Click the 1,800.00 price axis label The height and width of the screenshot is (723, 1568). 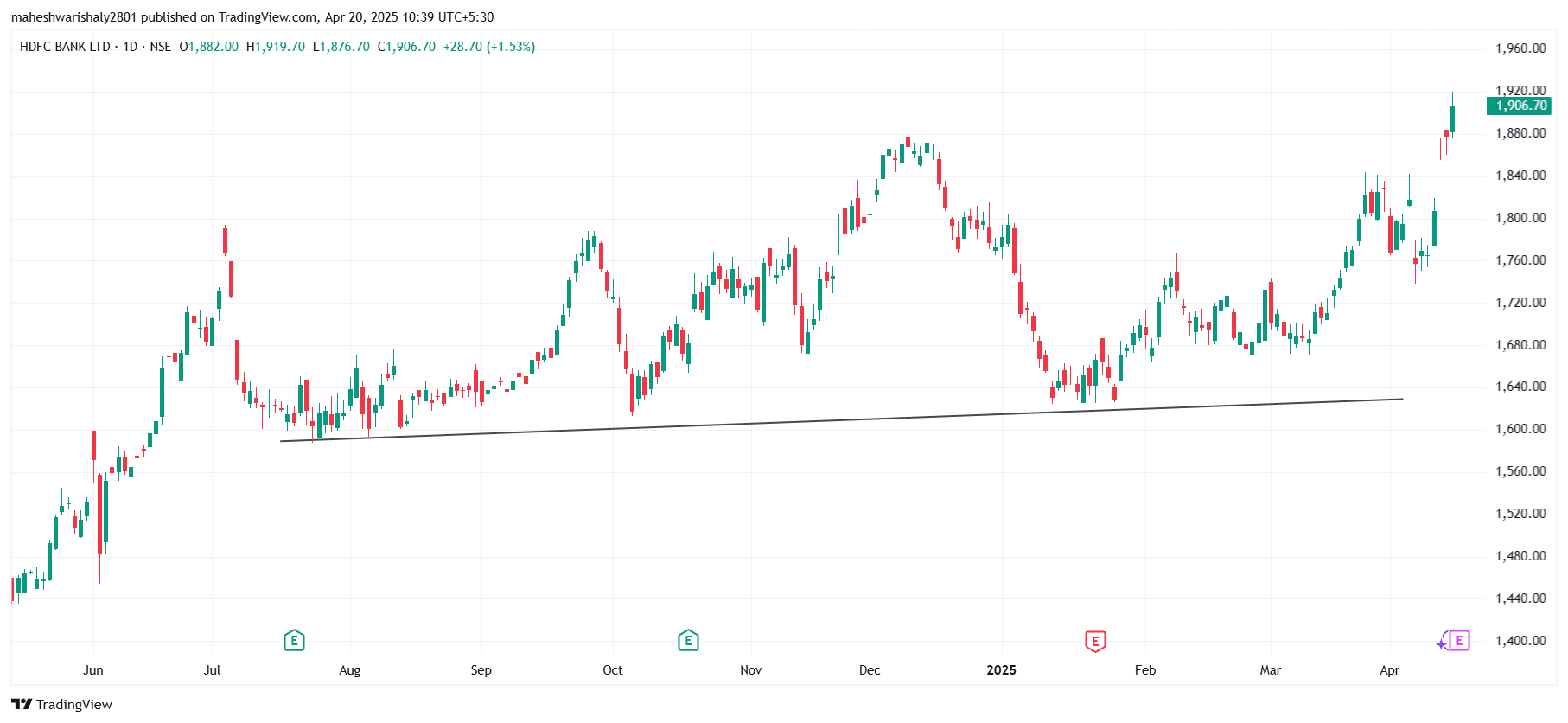(1520, 218)
